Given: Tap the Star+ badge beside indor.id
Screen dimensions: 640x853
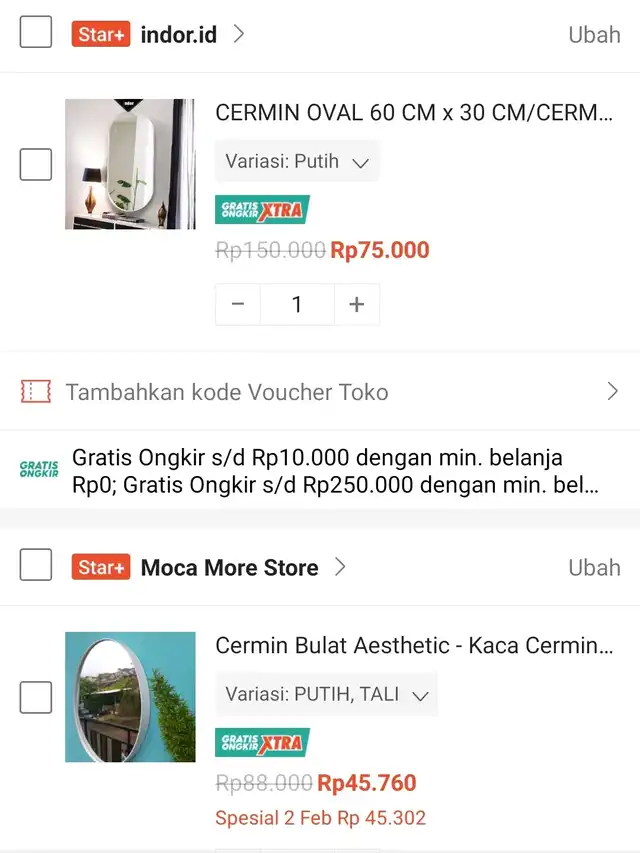Looking at the screenshot, I should [x=101, y=34].
